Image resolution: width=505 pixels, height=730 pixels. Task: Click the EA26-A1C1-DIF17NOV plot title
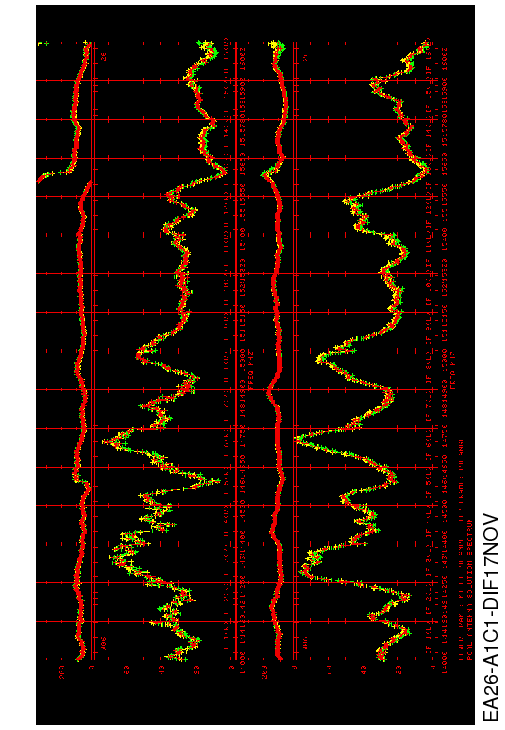(491, 617)
